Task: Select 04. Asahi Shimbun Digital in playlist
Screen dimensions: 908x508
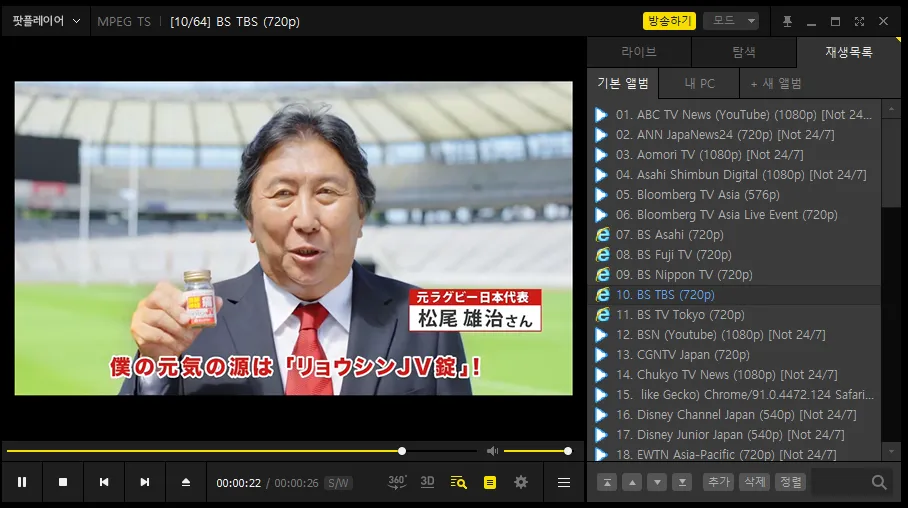Action: 734,175
